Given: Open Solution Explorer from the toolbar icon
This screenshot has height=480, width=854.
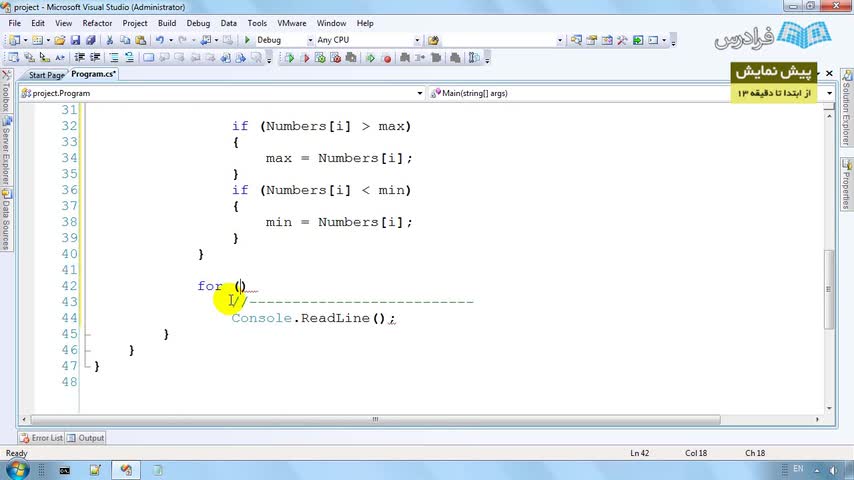Looking at the screenshot, I should tap(576, 40).
